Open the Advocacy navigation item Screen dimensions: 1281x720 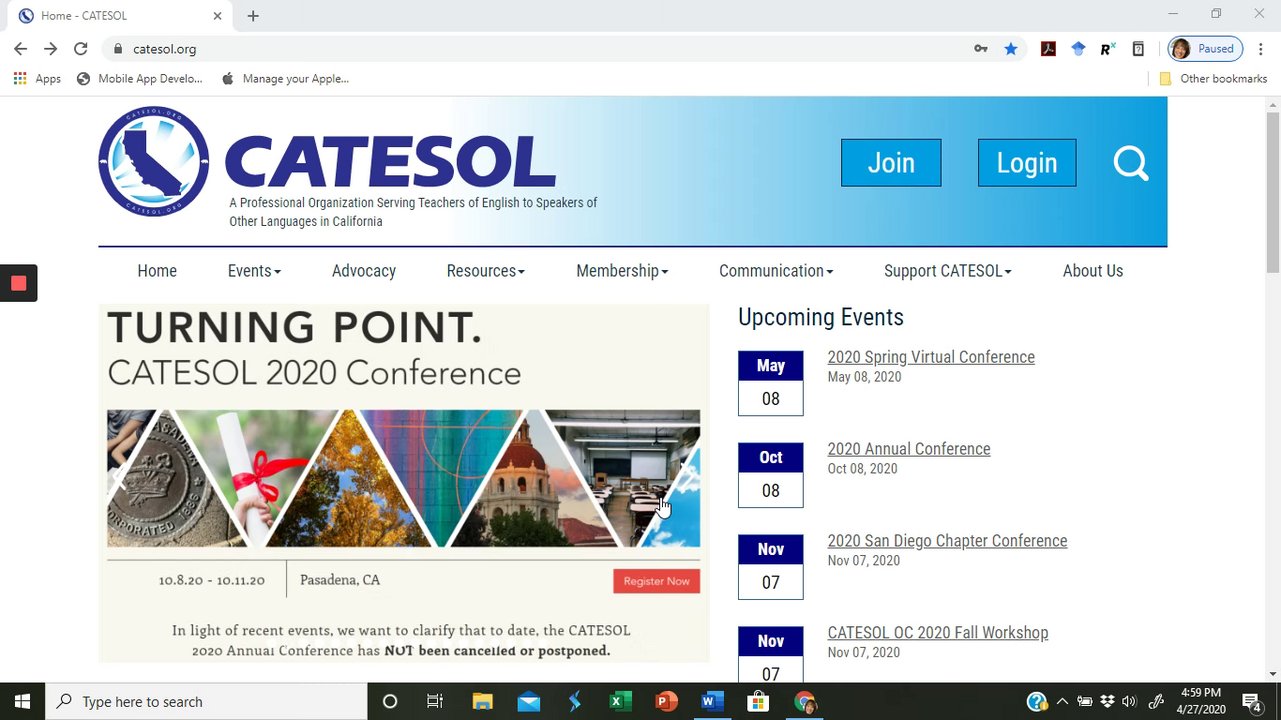click(364, 271)
